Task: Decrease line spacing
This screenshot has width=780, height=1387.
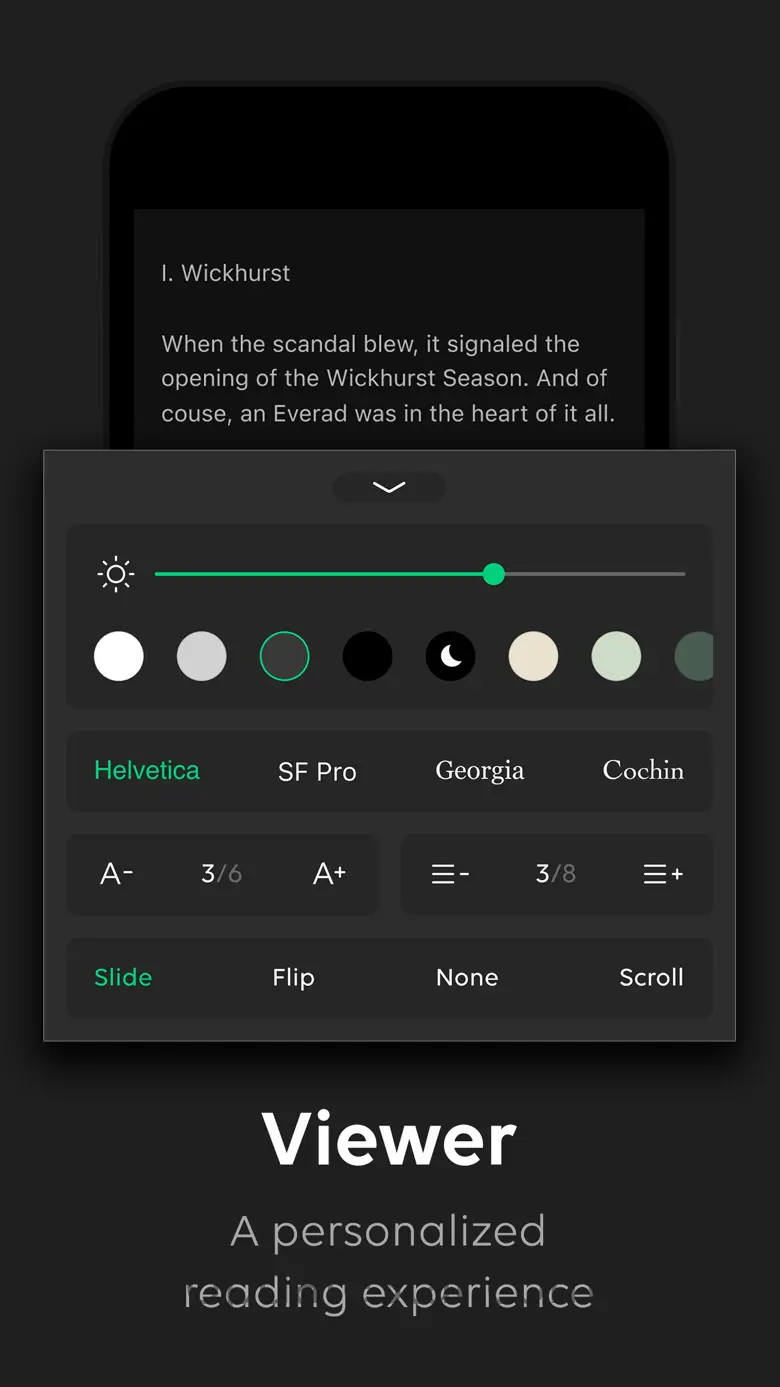Action: [x=450, y=875]
